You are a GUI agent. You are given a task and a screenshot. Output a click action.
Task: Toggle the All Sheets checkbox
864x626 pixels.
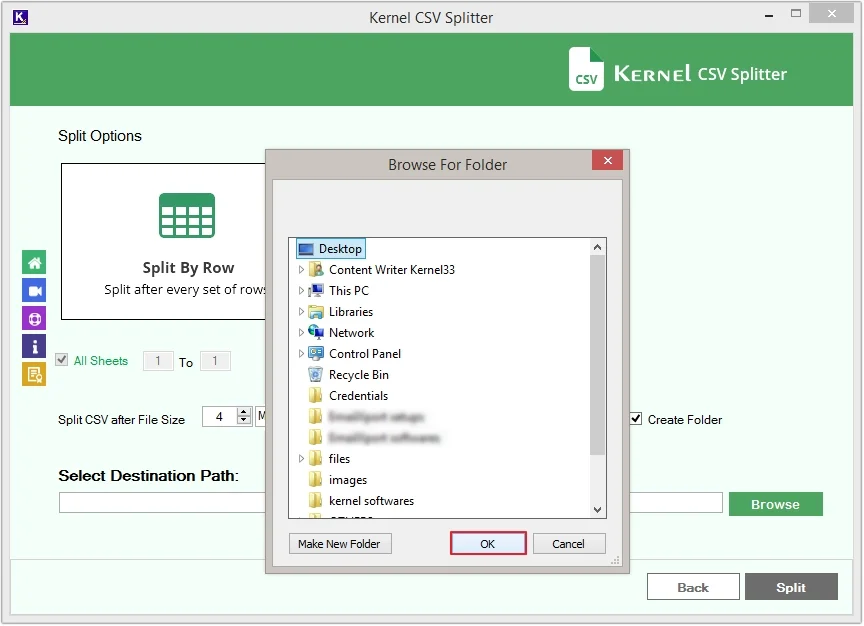click(62, 360)
